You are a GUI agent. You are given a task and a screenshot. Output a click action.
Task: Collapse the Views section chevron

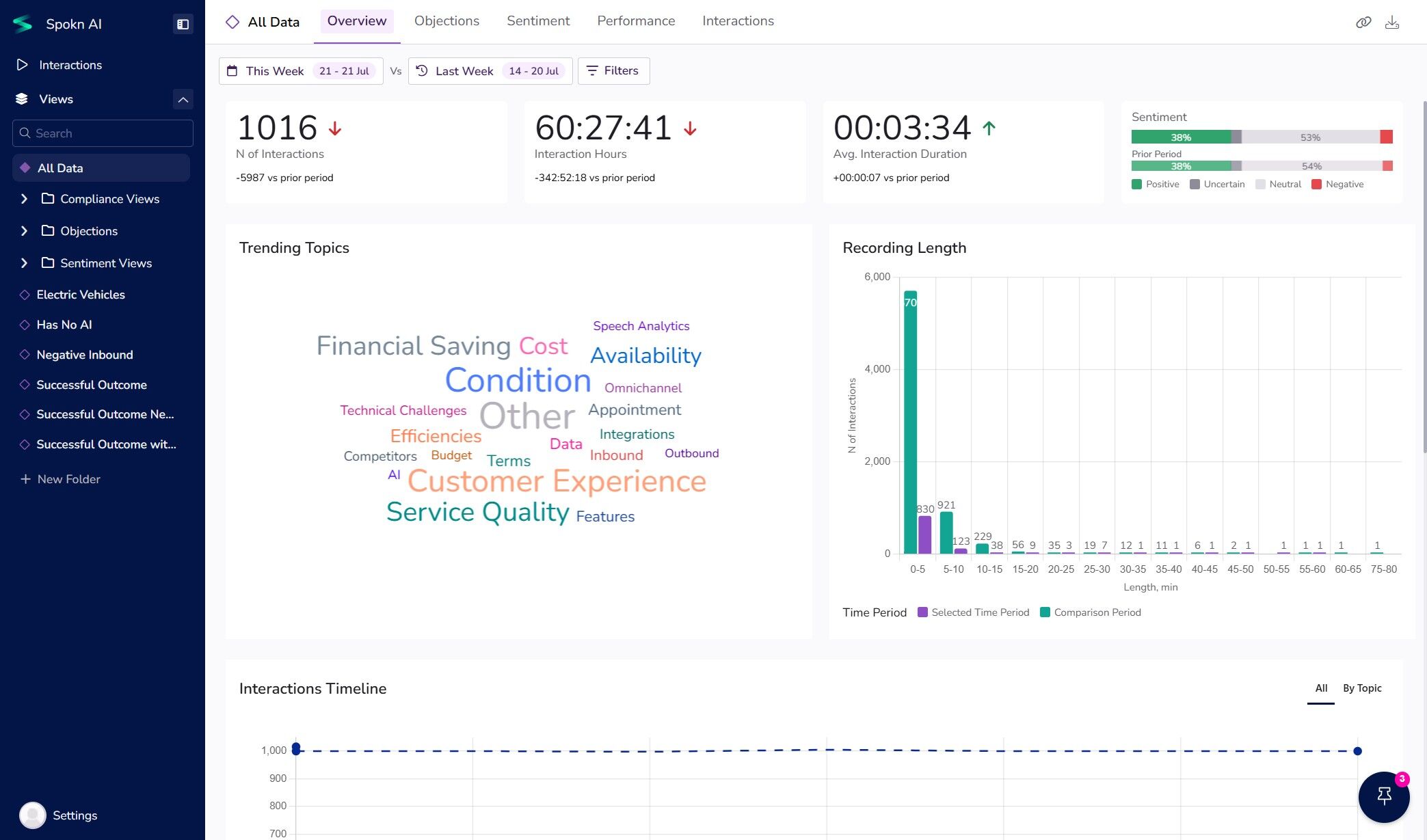183,99
